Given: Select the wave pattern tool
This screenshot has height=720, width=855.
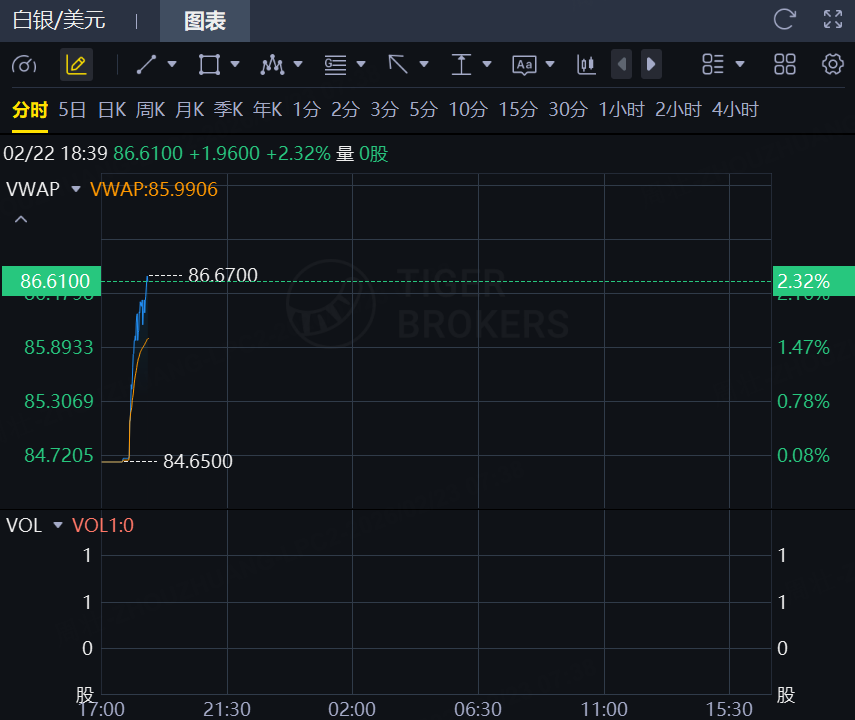Looking at the screenshot, I should pos(272,64).
